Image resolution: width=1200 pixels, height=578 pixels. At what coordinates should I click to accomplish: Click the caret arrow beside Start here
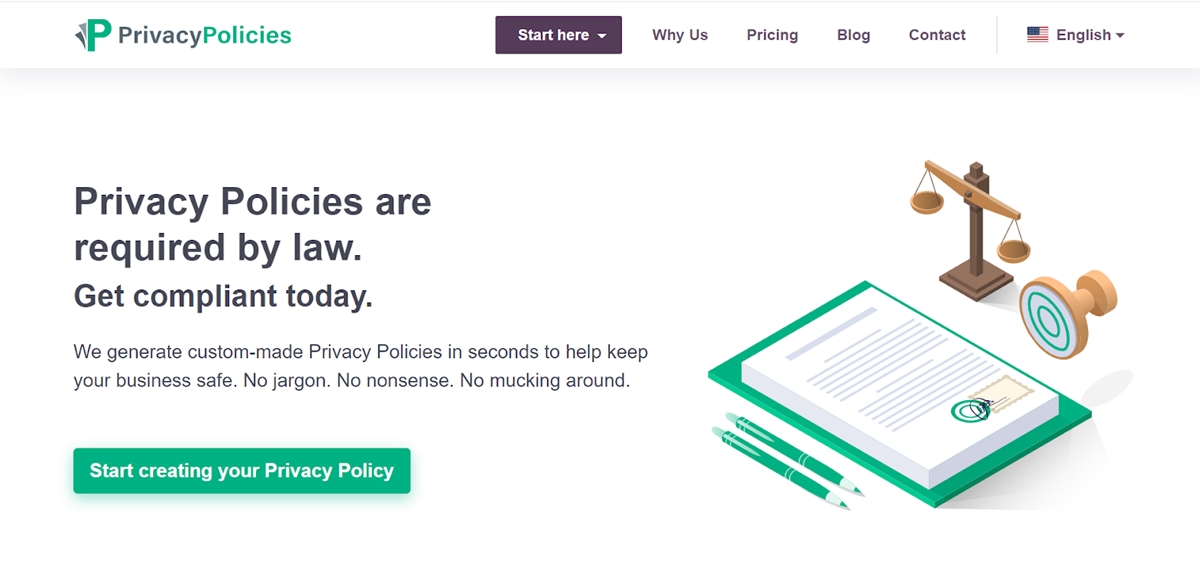click(602, 36)
